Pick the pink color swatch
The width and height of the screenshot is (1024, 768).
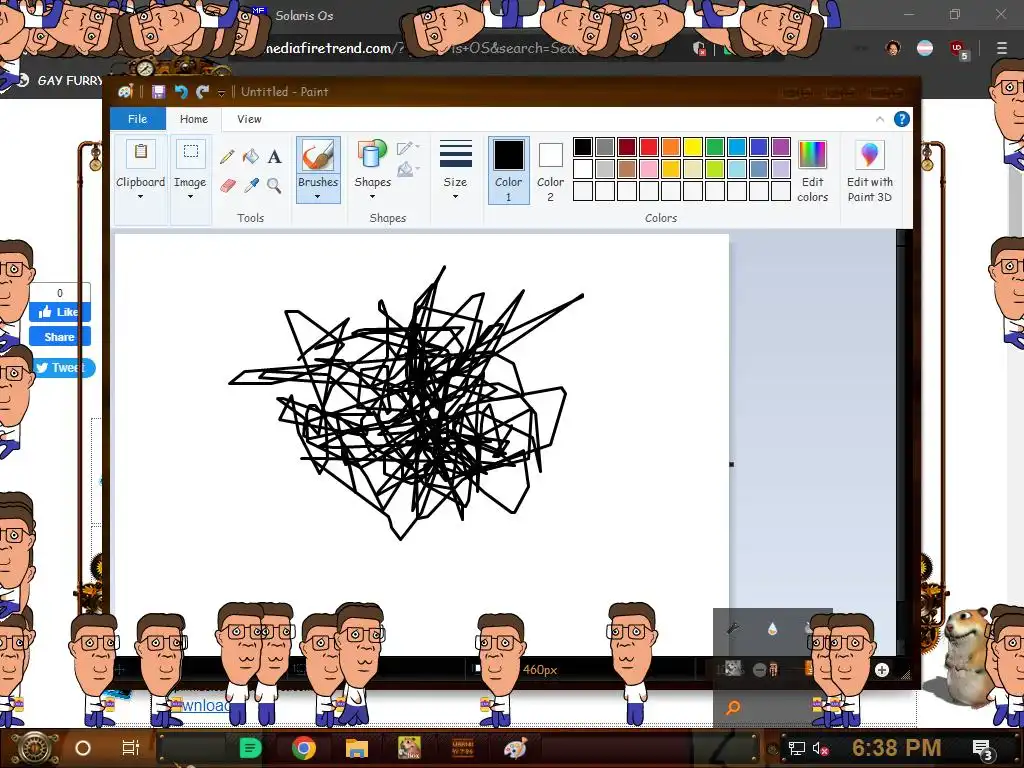coord(649,169)
